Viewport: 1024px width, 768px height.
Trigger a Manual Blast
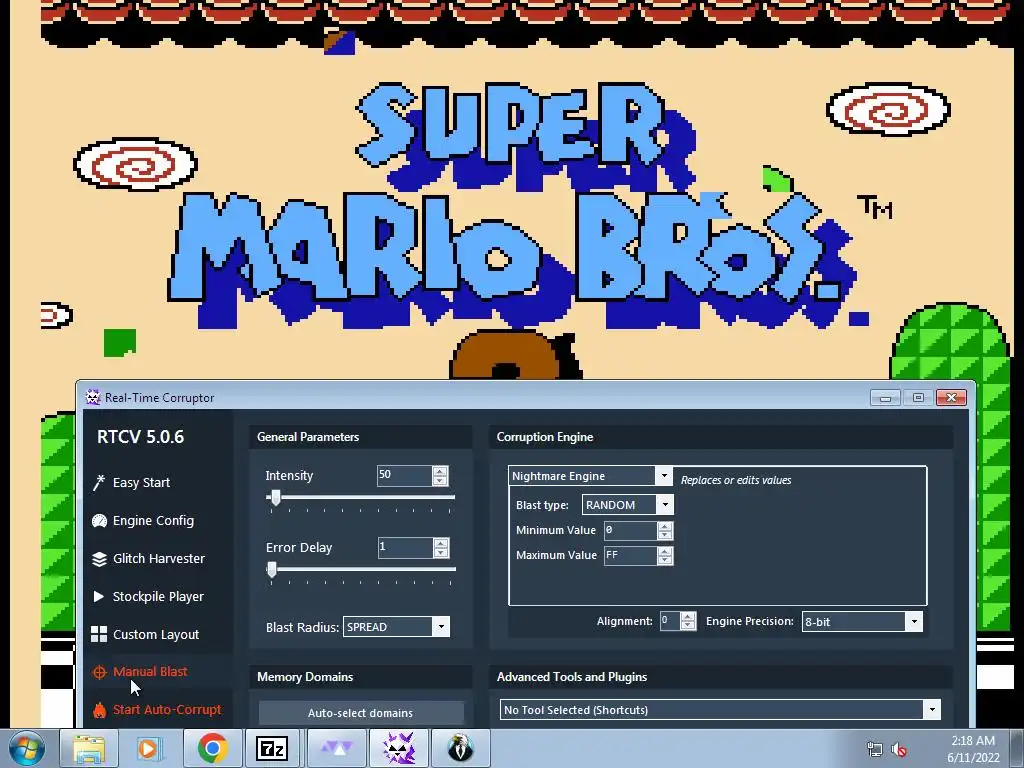tap(150, 671)
